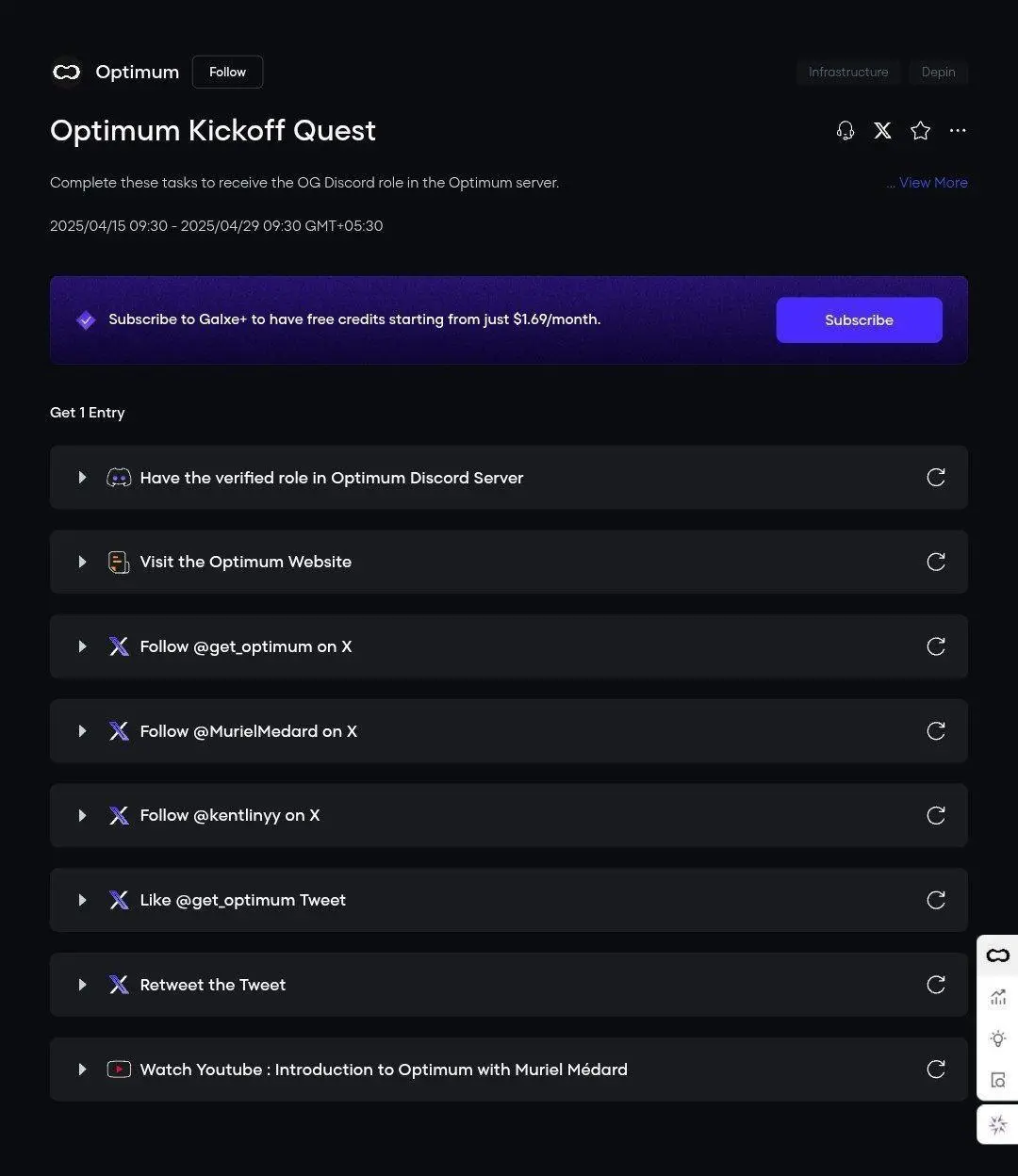Refresh the Retweet the Tweet task
1018x1176 pixels.
(x=936, y=985)
